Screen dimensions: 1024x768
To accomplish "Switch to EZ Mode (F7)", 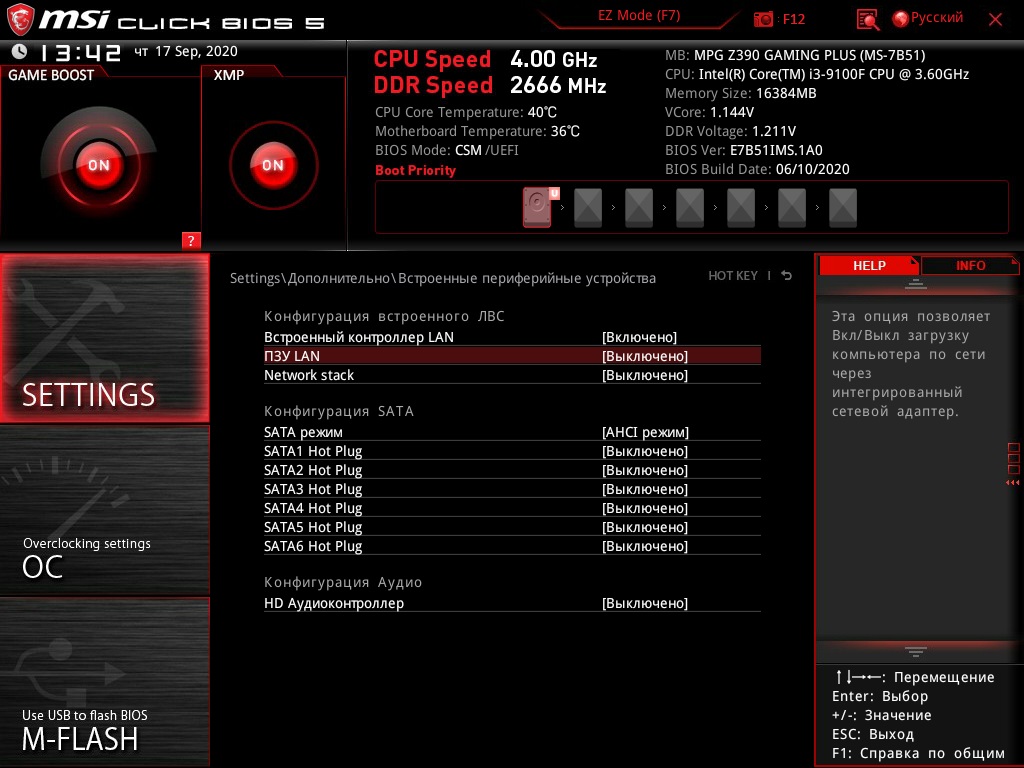I will (639, 16).
